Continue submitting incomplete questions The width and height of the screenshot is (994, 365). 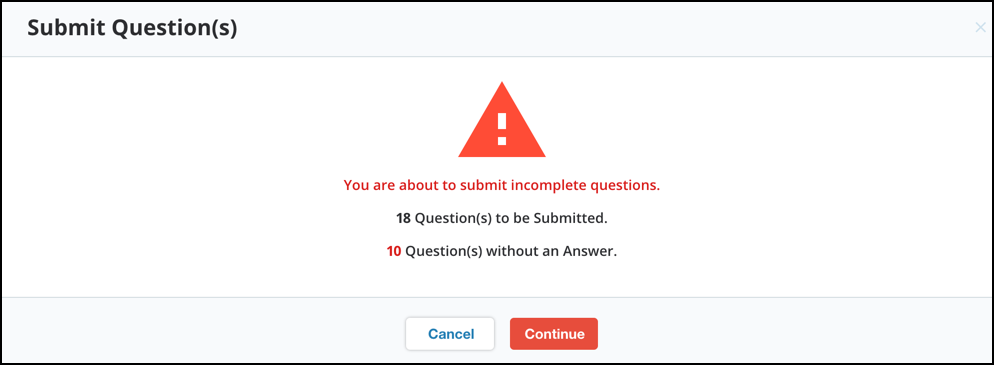pos(554,334)
